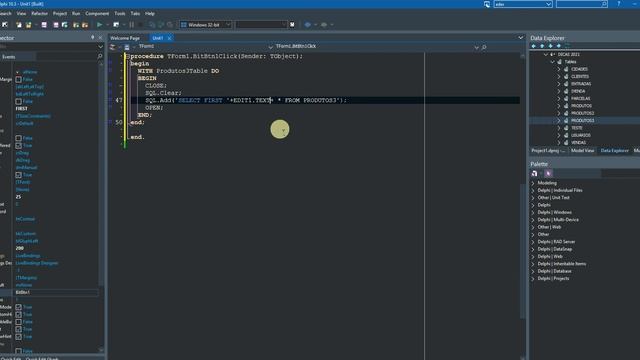The width and height of the screenshot is (640, 360).
Task: Expand the CLIENTES table node
Action: tap(559, 76)
